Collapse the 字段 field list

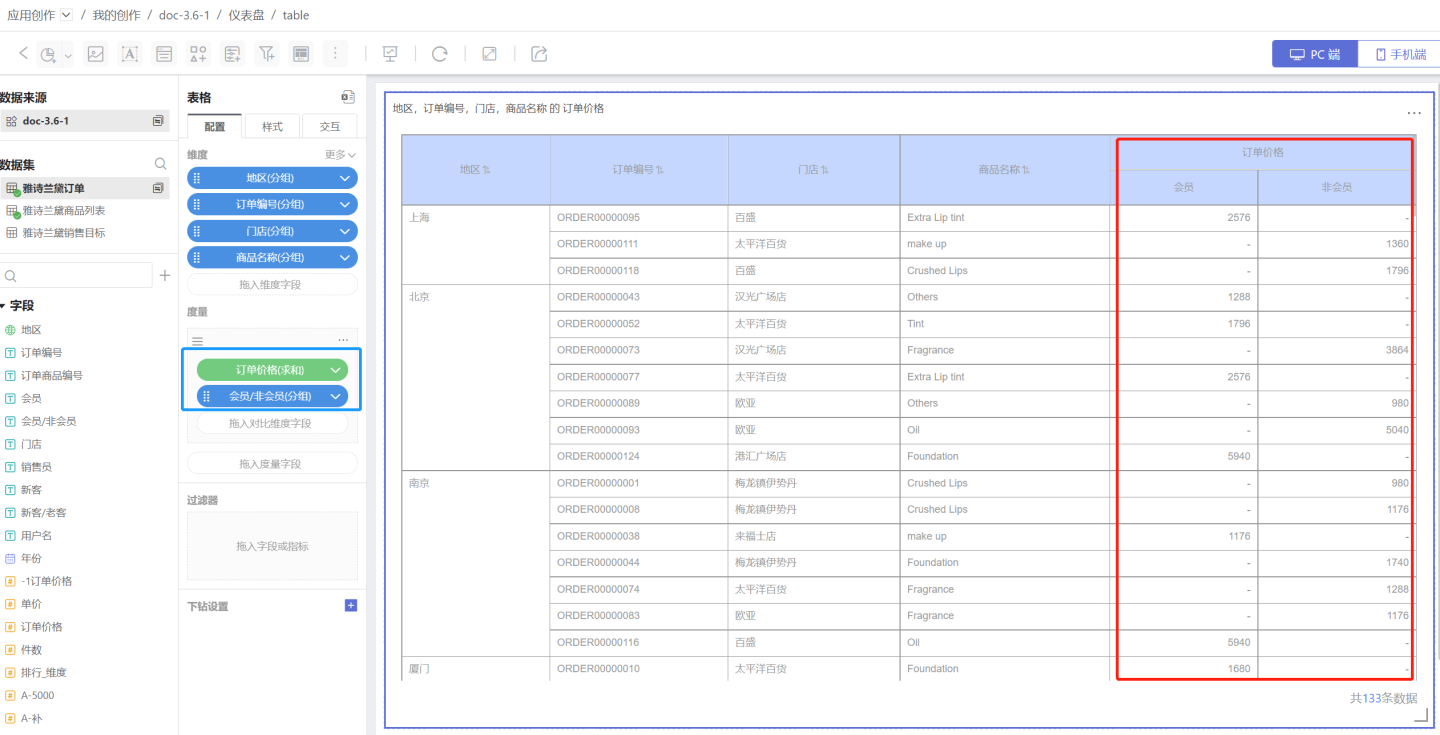pos(3,306)
